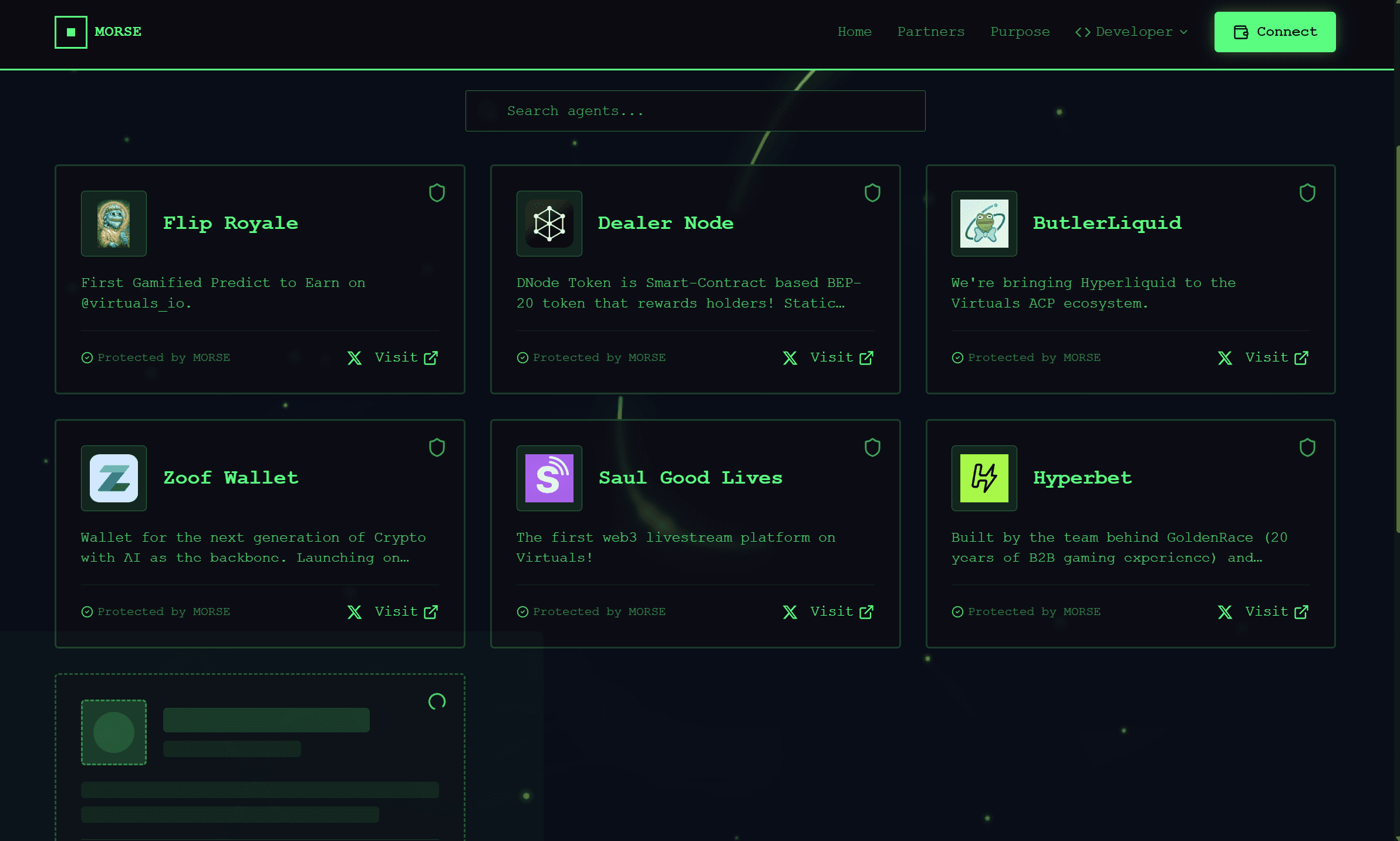
Task: Expand the Developer dropdown menu
Action: 1132,32
